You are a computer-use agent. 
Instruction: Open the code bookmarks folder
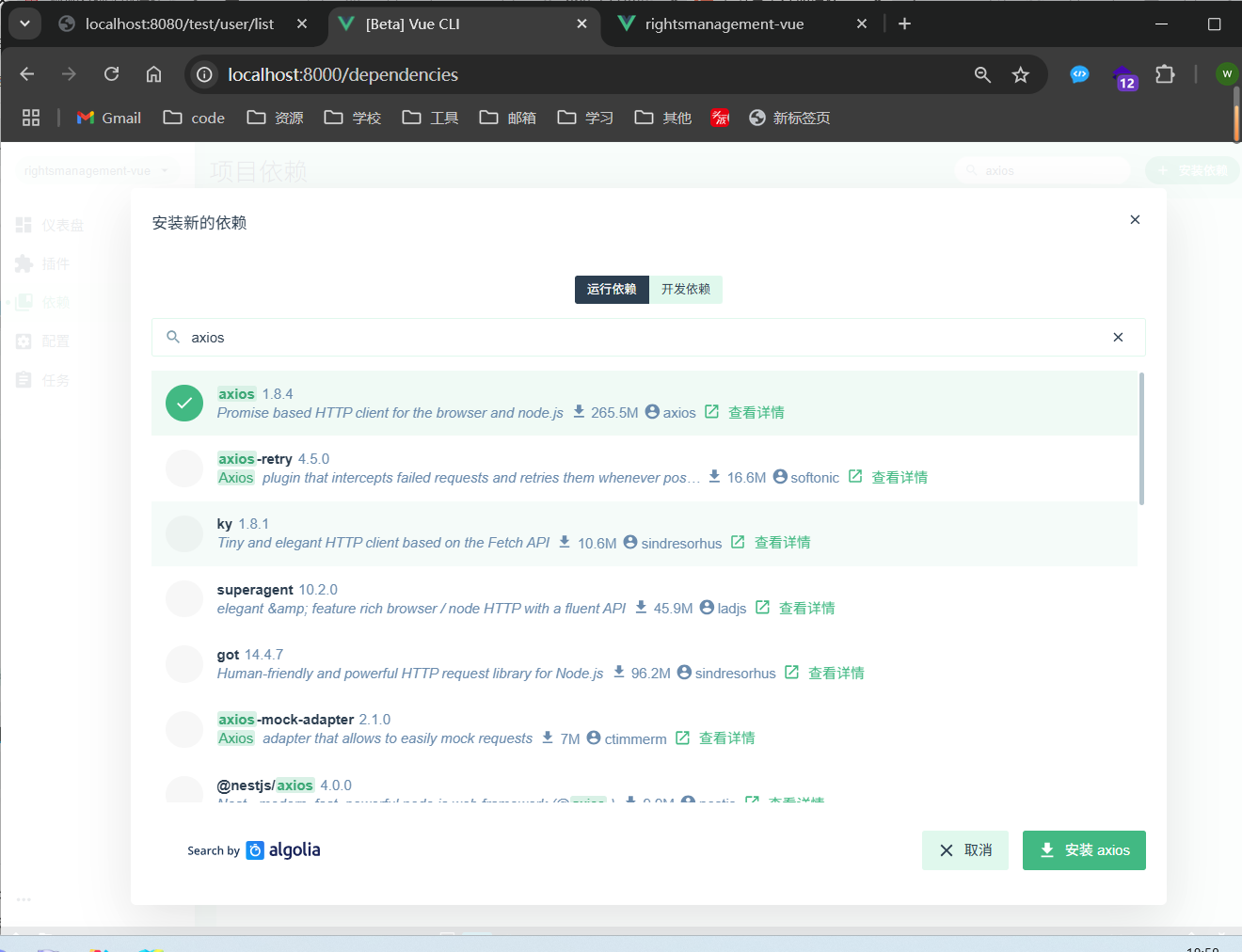pos(194,118)
